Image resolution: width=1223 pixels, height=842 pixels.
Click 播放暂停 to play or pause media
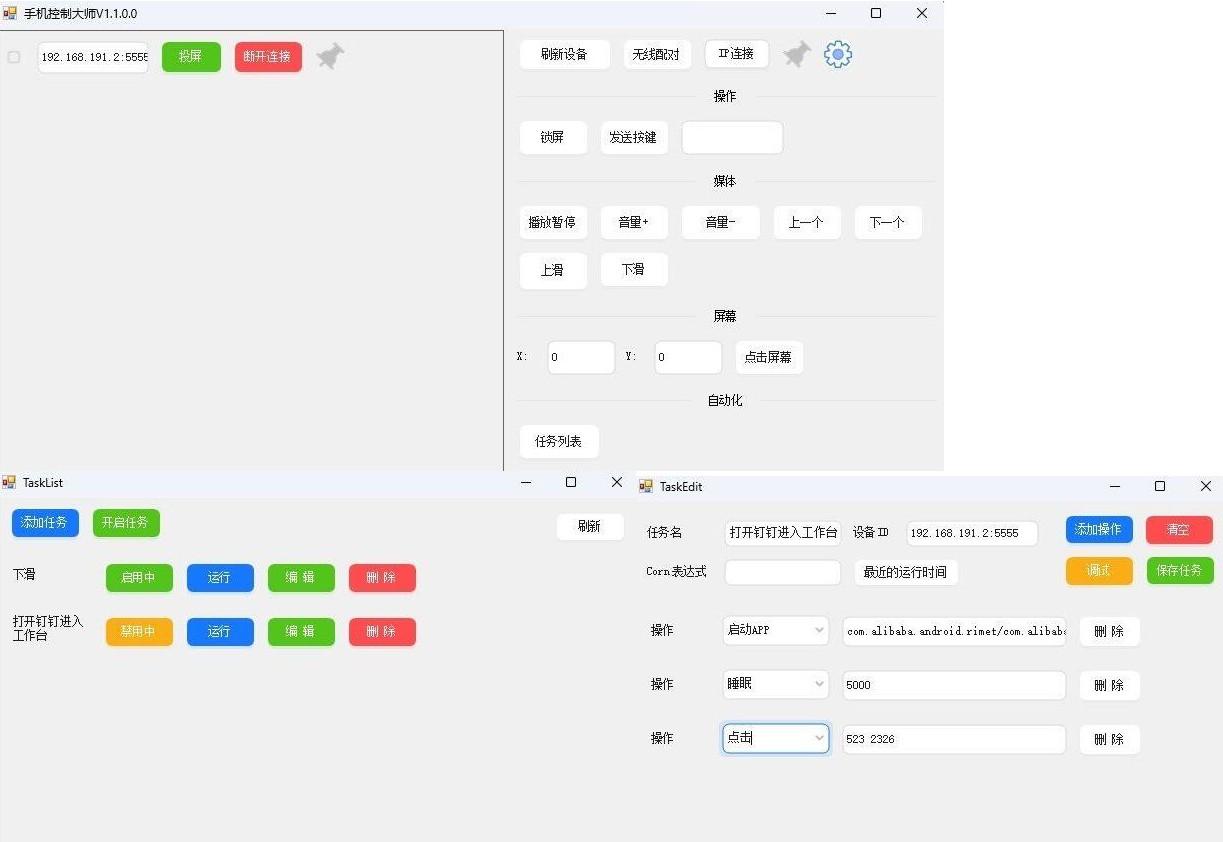coord(553,222)
